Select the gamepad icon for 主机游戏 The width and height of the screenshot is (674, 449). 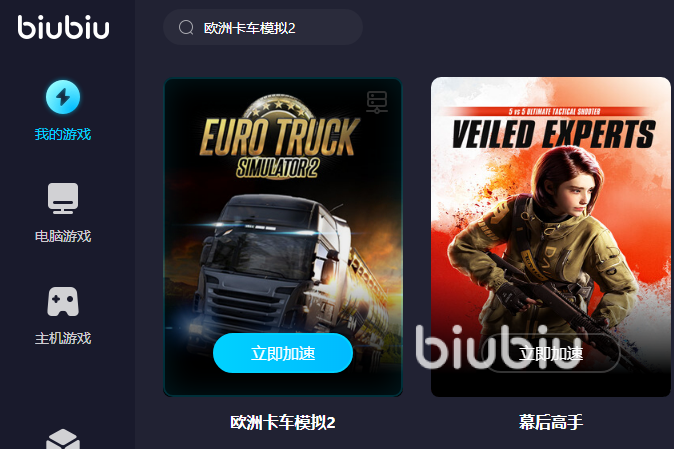(x=63, y=301)
